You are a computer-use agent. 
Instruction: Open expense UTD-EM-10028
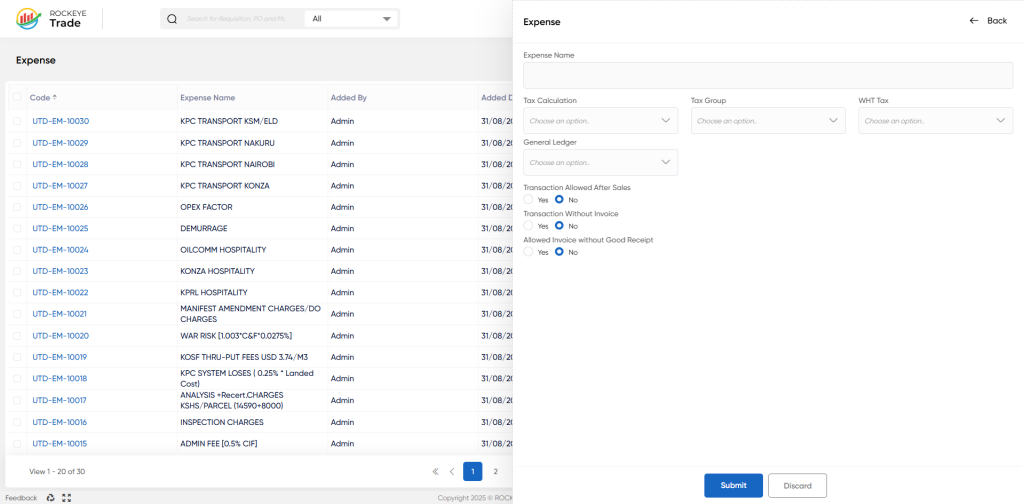(x=60, y=165)
